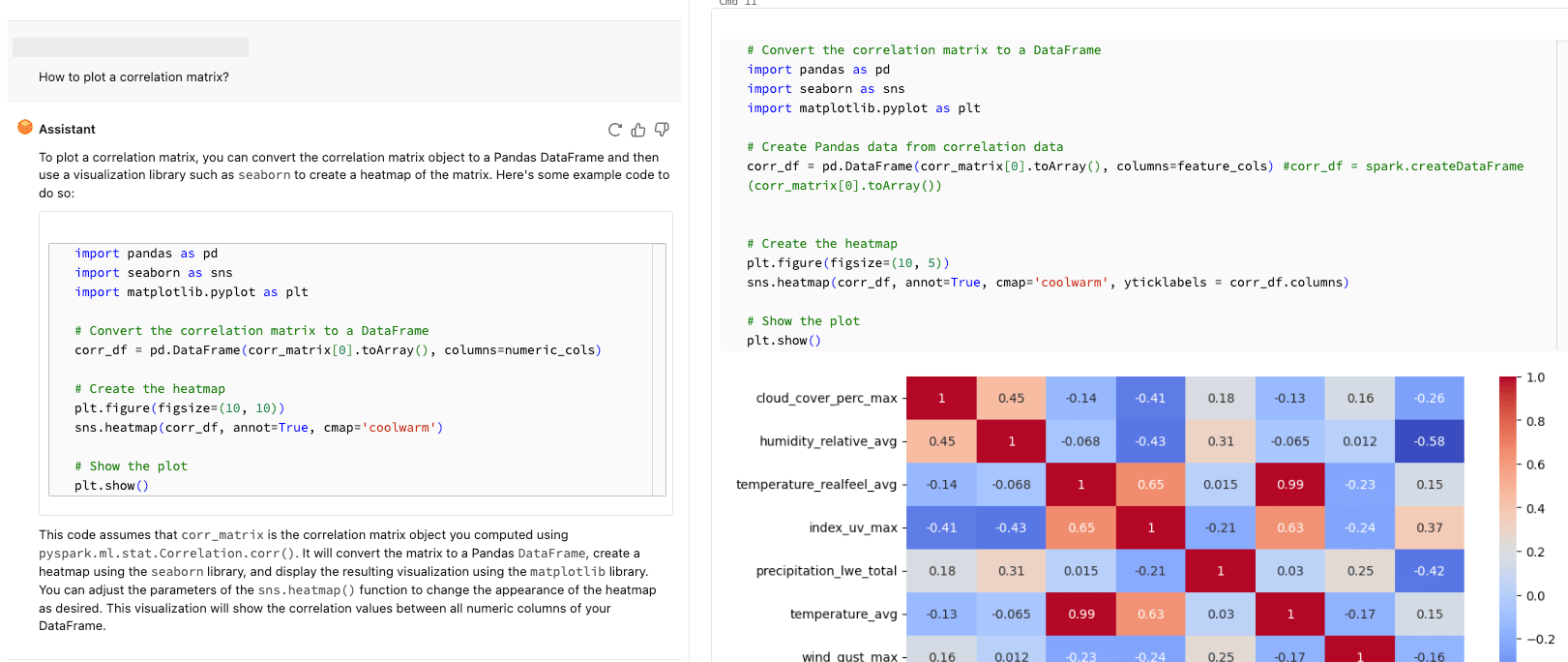Click the "Assistant" name label
Screen dimensions: 1568x662
pyautogui.click(x=67, y=130)
